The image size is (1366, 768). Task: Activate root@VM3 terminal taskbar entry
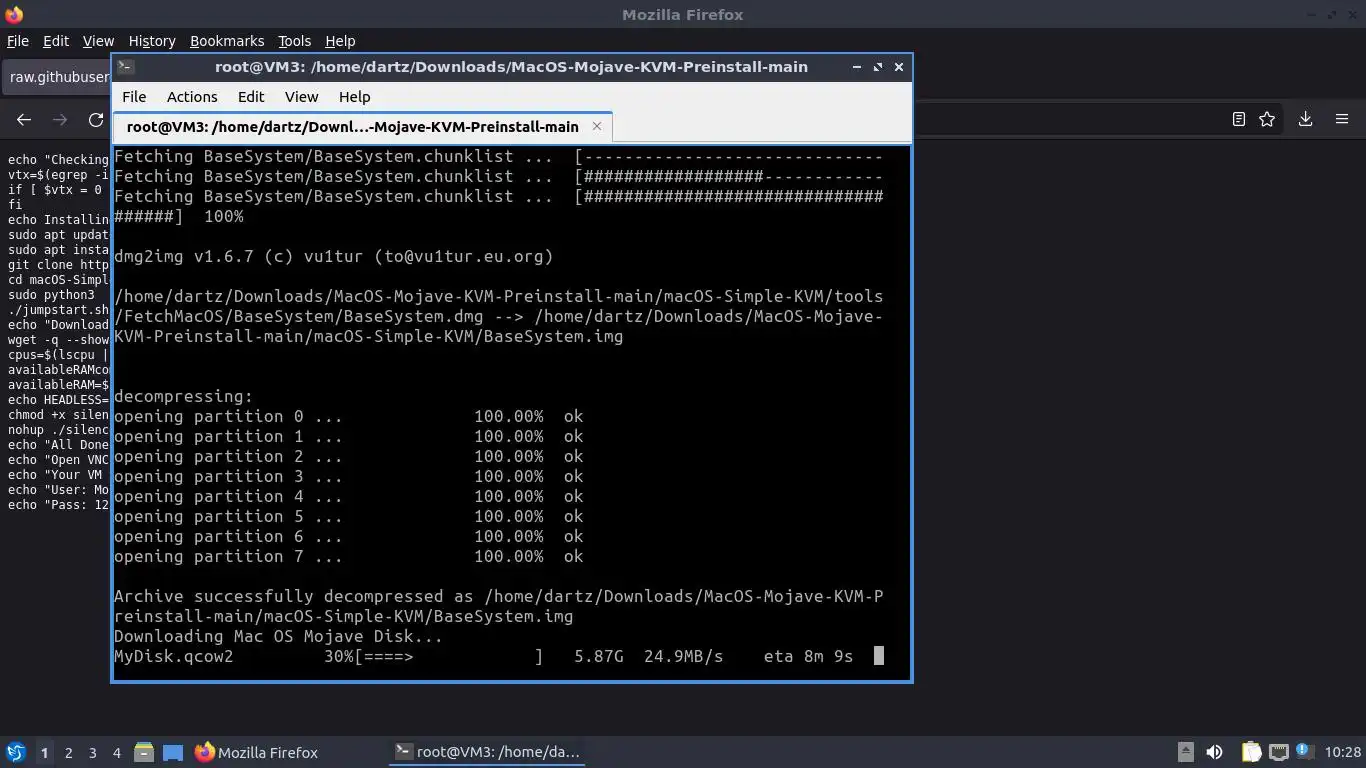tap(488, 752)
